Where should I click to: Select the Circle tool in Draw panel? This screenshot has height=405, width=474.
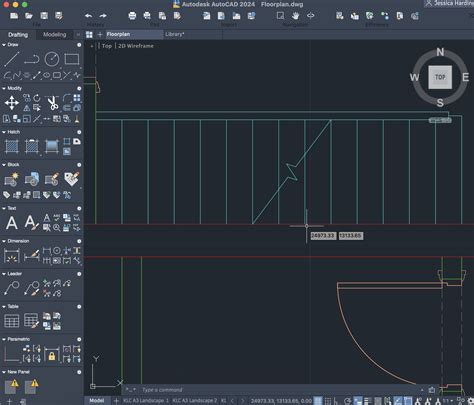(x=52, y=59)
